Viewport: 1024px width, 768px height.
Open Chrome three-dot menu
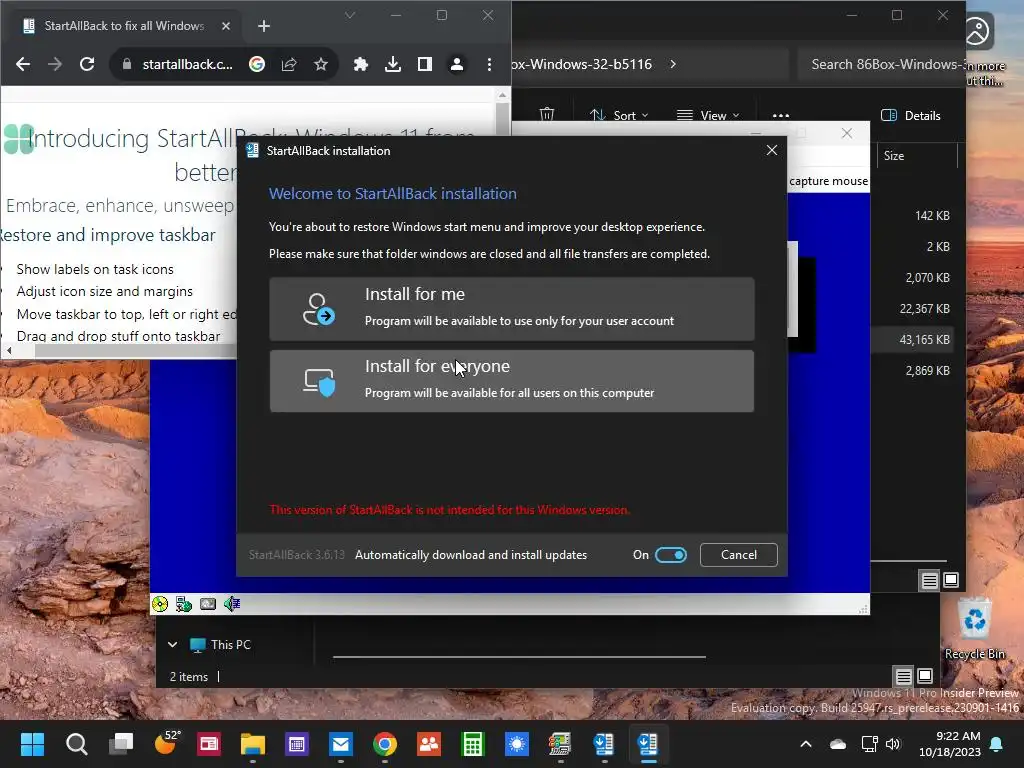(x=489, y=64)
